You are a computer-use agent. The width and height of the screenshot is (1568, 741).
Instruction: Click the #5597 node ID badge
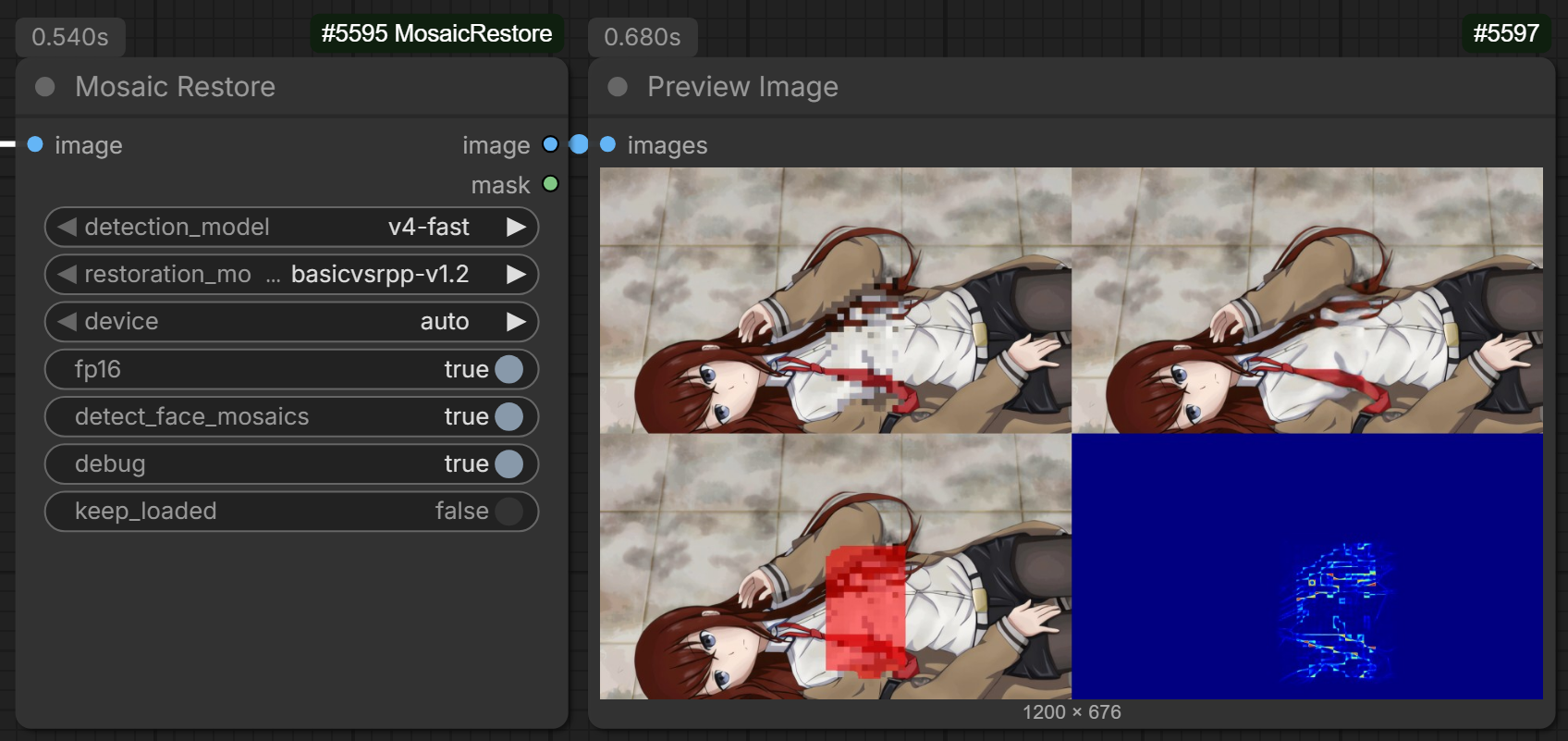[x=1506, y=33]
